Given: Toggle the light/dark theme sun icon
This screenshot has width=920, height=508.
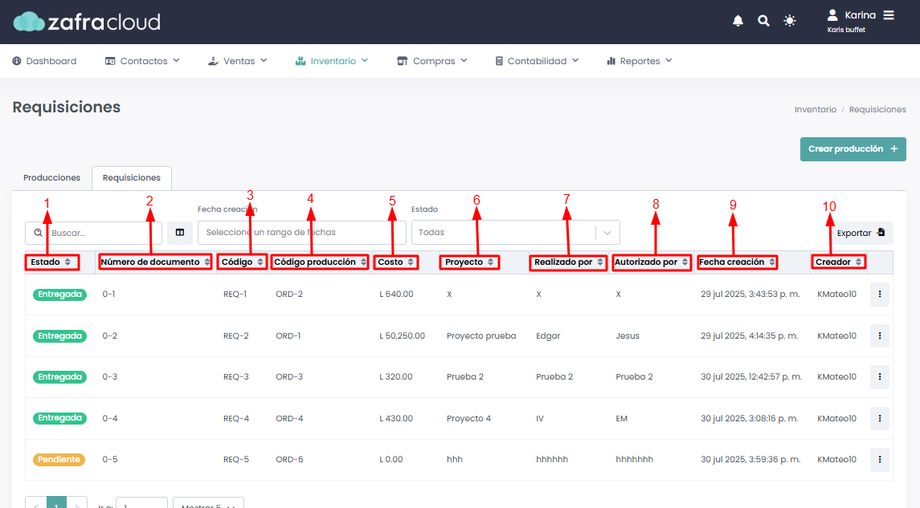Looking at the screenshot, I should pos(790,21).
